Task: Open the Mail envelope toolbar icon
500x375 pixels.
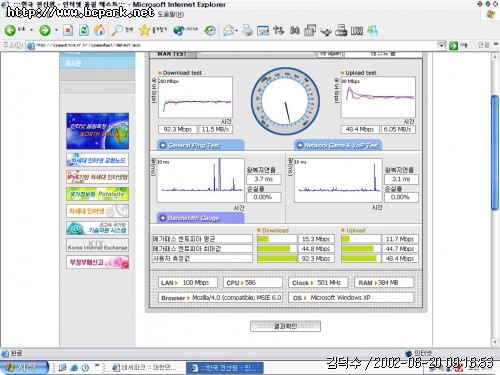Action: point(228,30)
